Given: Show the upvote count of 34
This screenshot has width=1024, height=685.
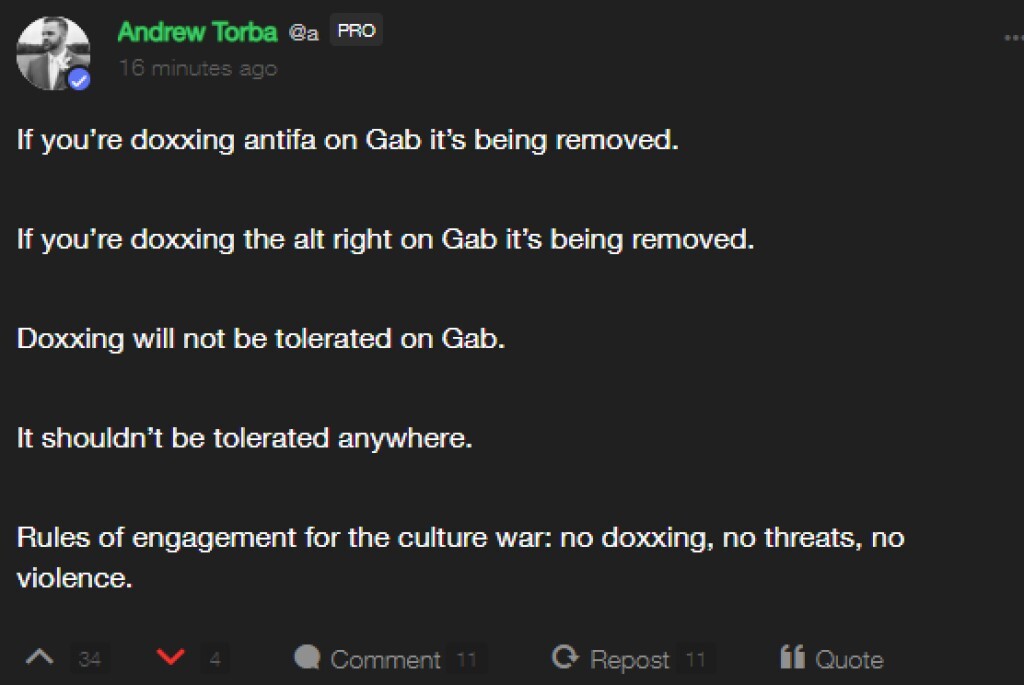Looking at the screenshot, I should point(90,660).
